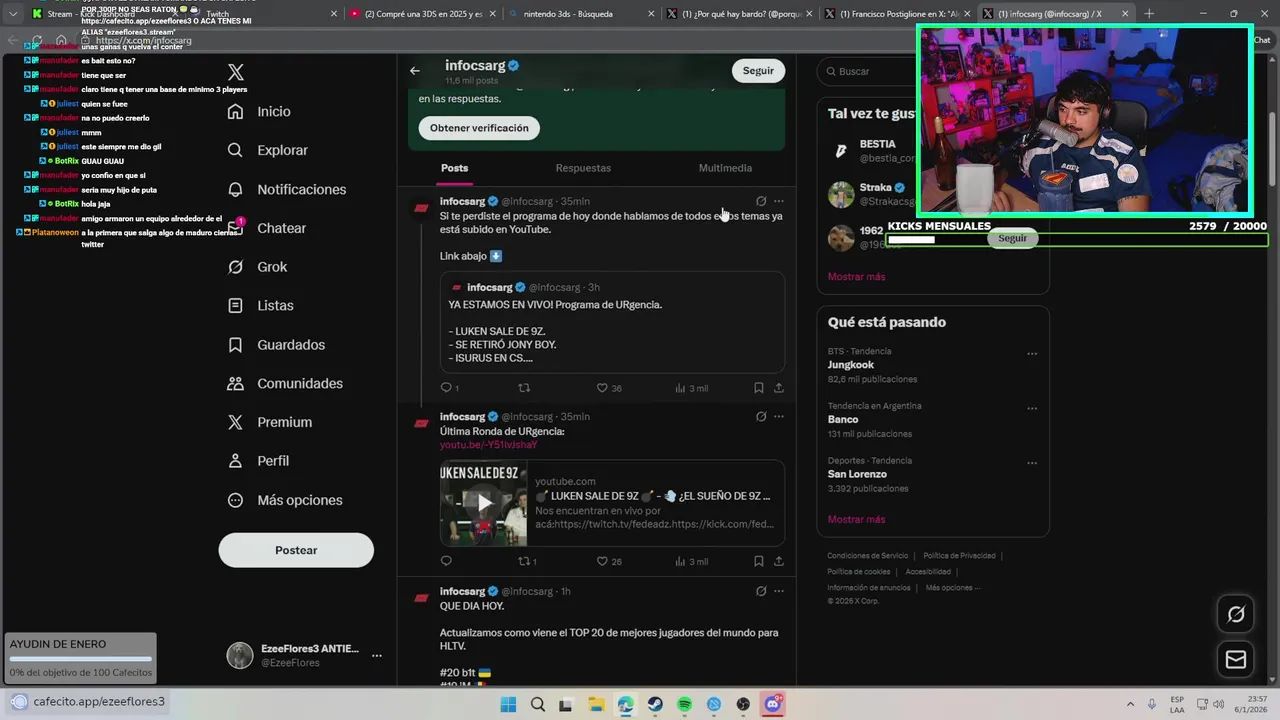Click Mostrar más under suggested accounts
Image resolution: width=1280 pixels, height=720 pixels.
coord(856,276)
